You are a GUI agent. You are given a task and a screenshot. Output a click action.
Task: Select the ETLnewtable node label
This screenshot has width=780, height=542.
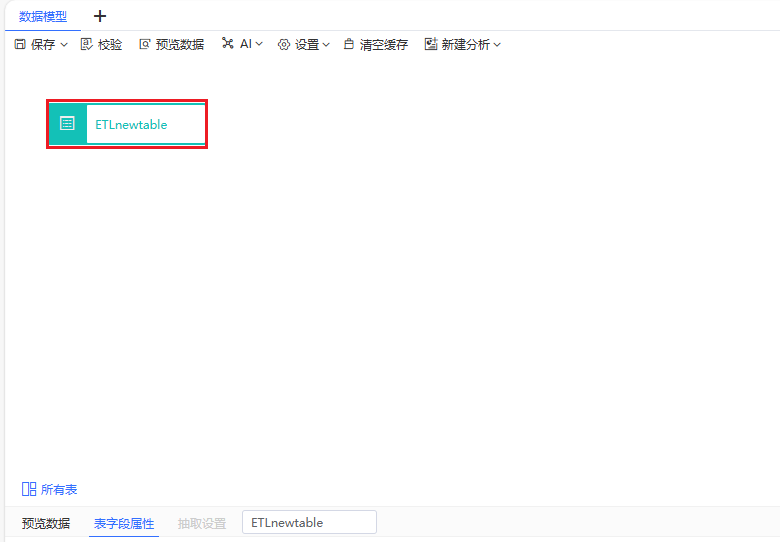tap(131, 124)
